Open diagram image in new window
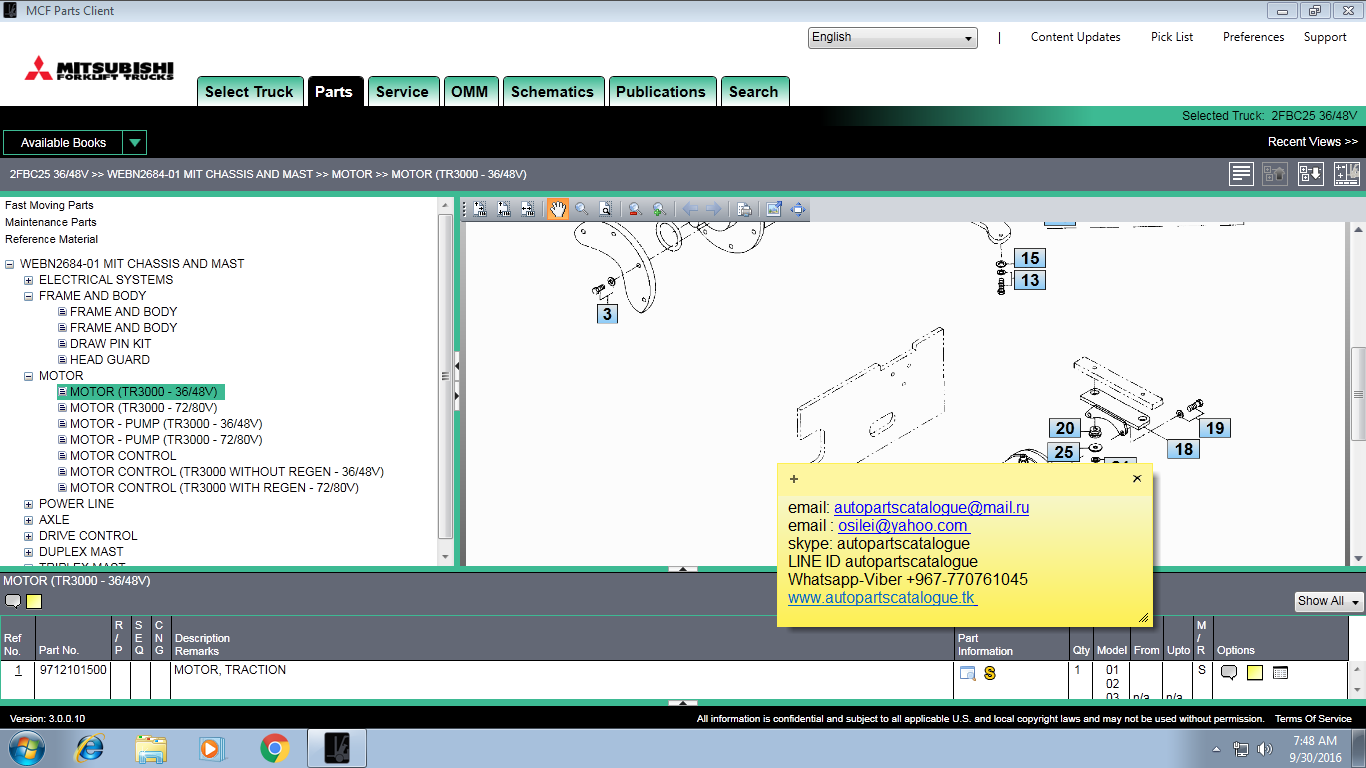The height and width of the screenshot is (768, 1366). (773, 209)
